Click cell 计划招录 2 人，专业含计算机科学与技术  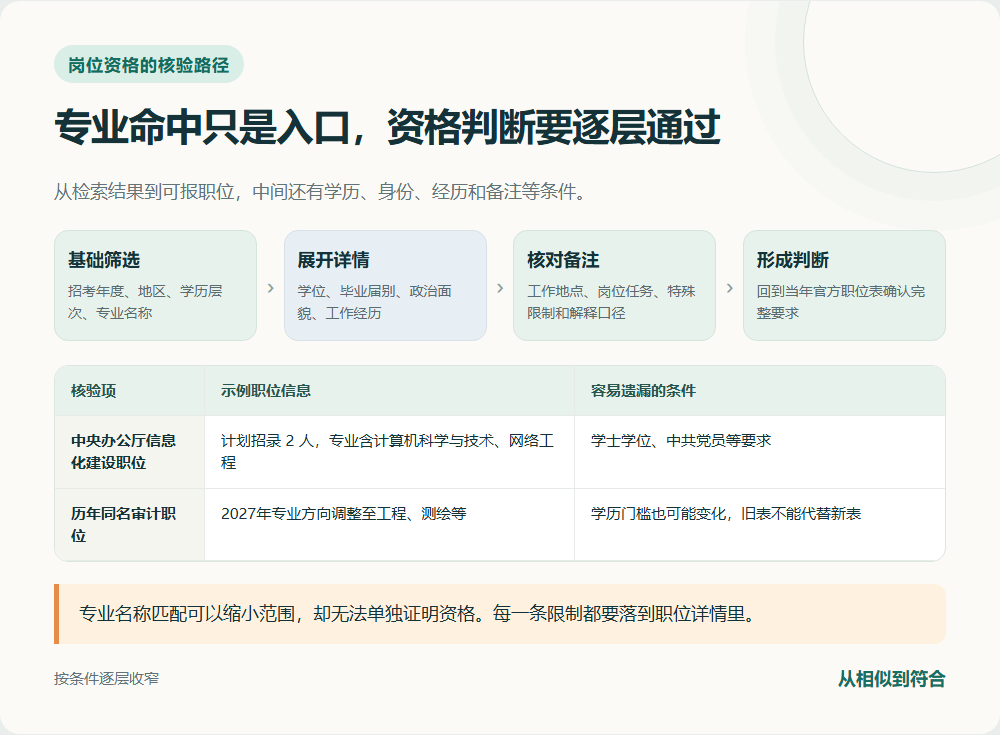pos(387,452)
